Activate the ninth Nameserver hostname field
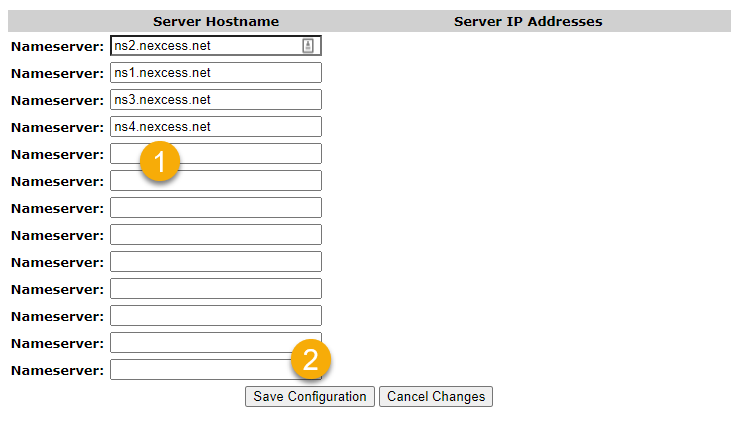 (215, 262)
